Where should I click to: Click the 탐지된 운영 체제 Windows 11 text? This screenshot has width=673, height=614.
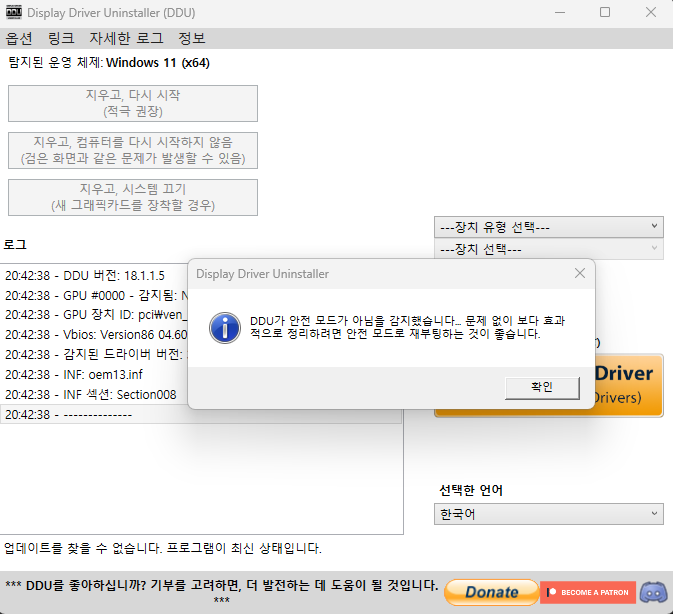pos(109,63)
